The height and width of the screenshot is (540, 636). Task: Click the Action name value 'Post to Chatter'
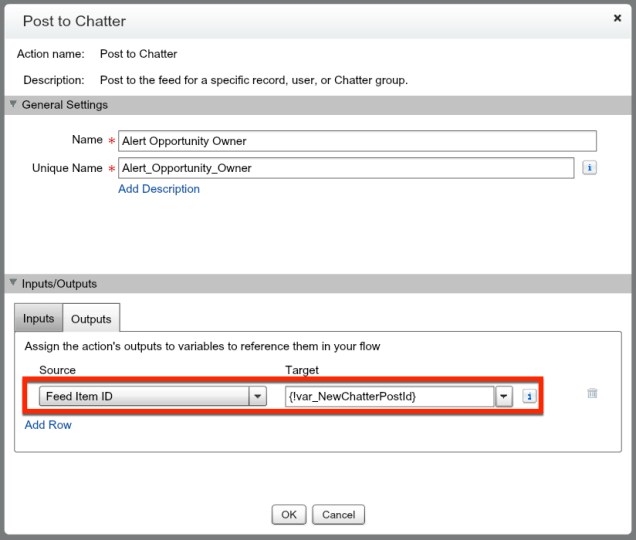point(138,54)
